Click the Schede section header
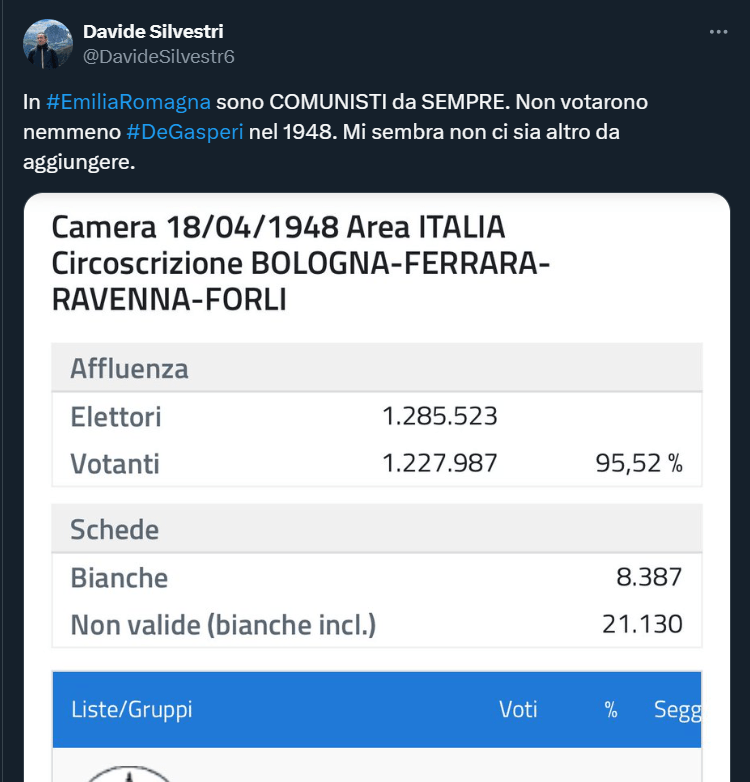Screen dimensions: 750x782 [x=114, y=529]
